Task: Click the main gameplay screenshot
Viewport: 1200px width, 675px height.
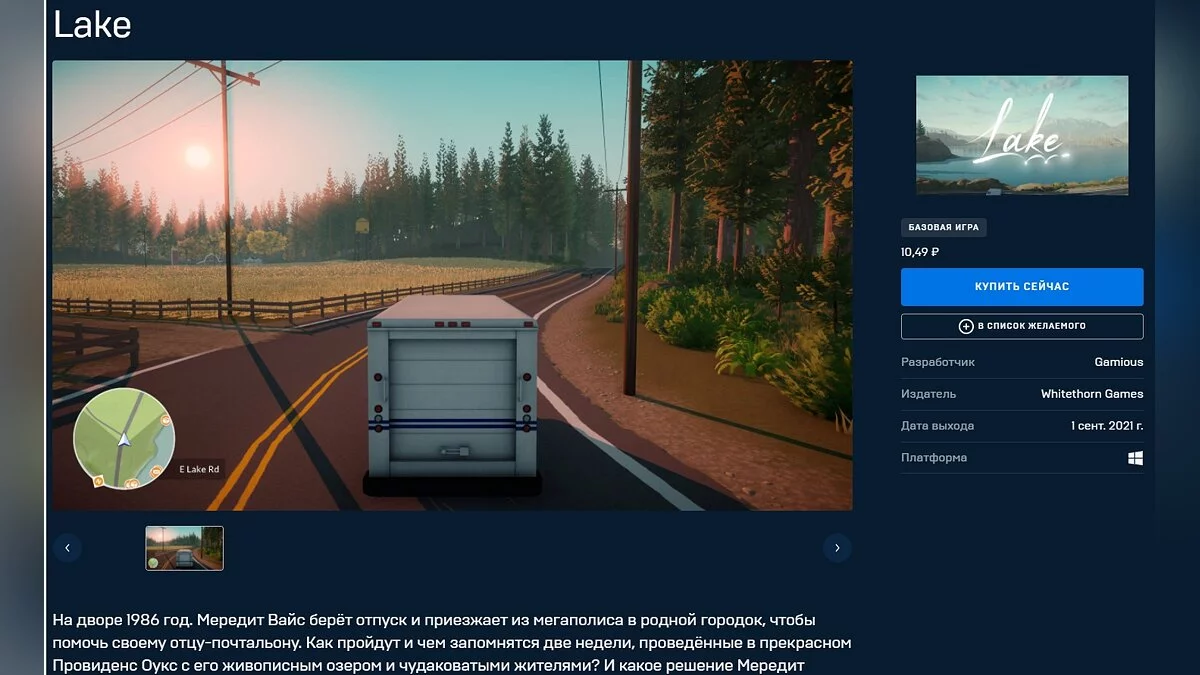Action: 452,285
